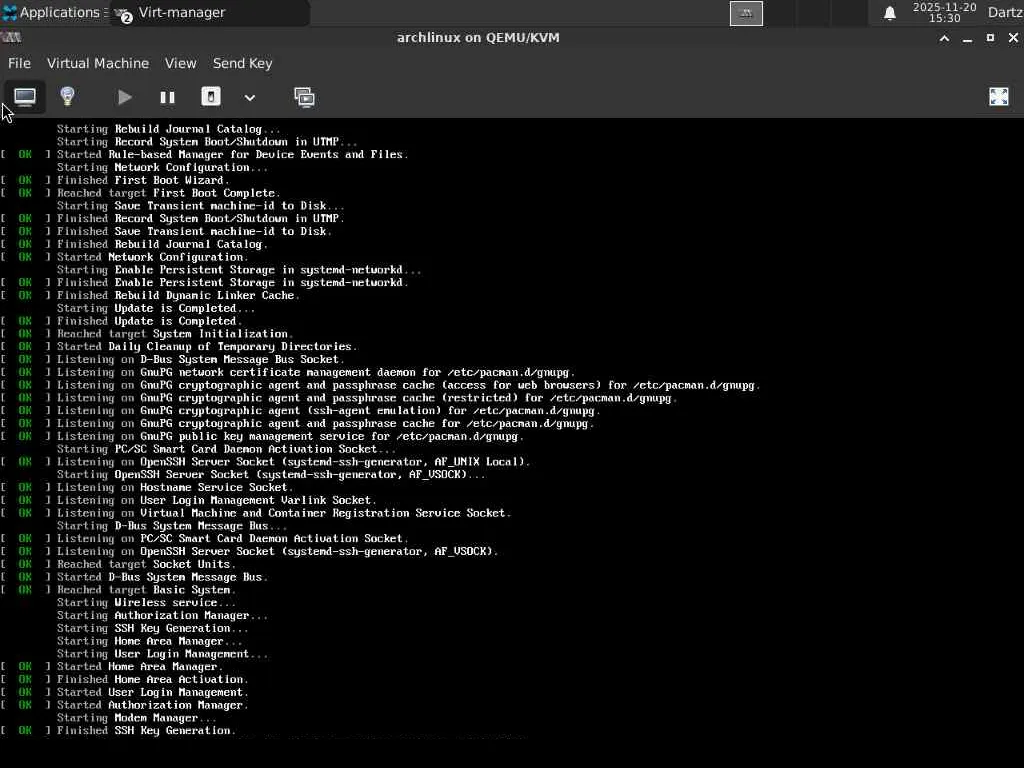Select Virt-manager taskbar window button

209,12
